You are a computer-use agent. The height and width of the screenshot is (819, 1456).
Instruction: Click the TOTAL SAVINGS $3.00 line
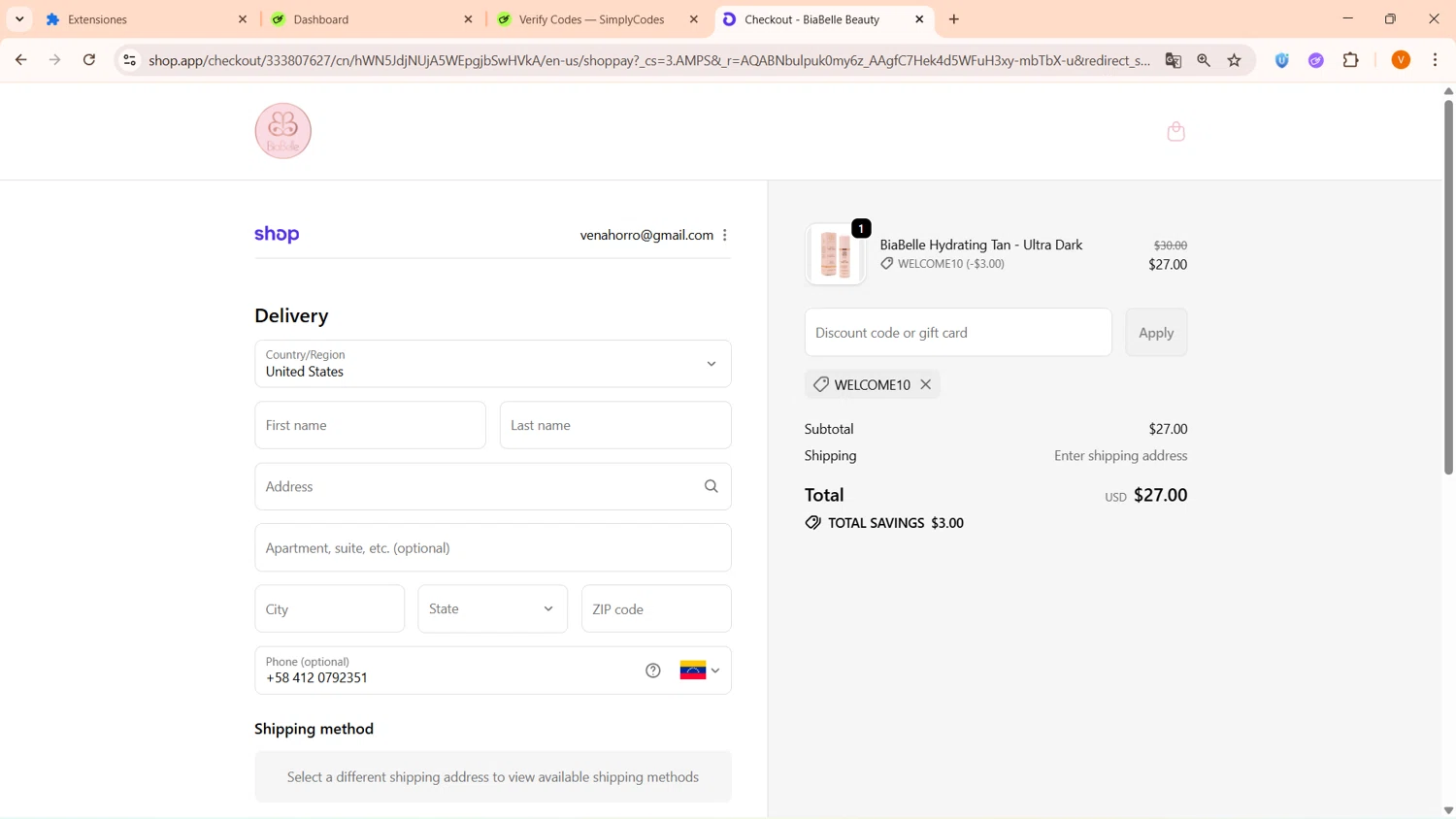click(884, 523)
